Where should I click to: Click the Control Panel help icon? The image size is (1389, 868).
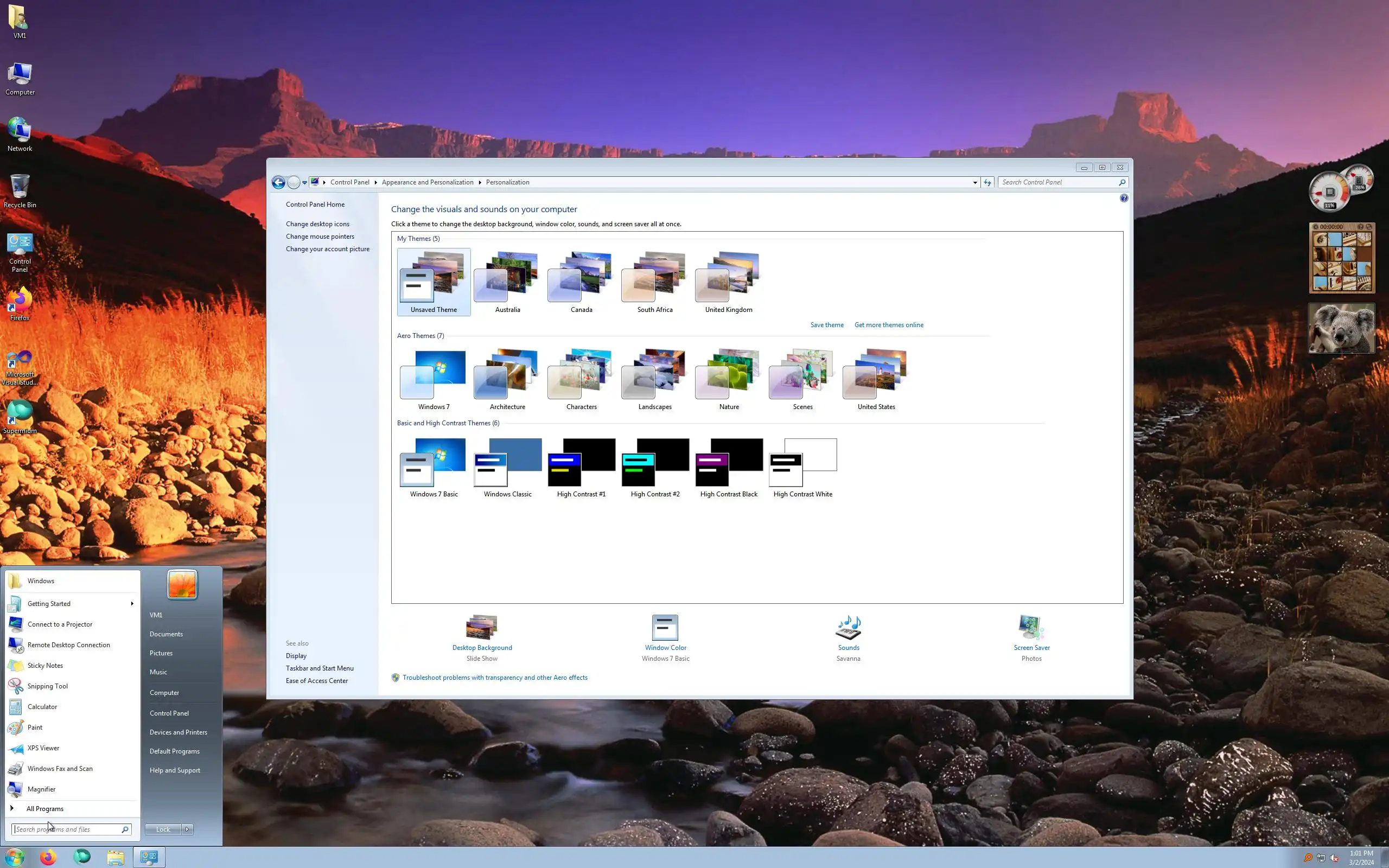tap(1123, 198)
